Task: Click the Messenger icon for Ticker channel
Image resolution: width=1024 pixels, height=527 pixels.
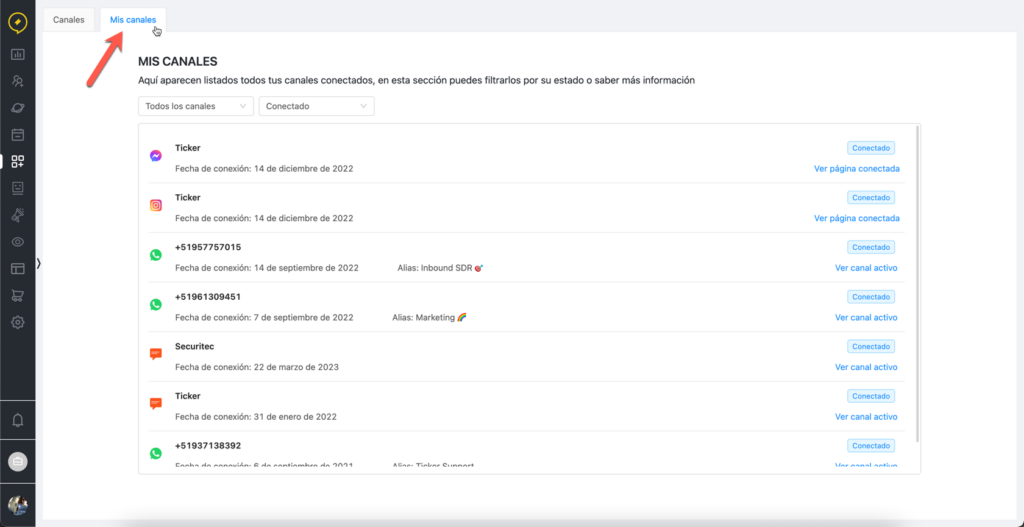Action: click(x=156, y=156)
